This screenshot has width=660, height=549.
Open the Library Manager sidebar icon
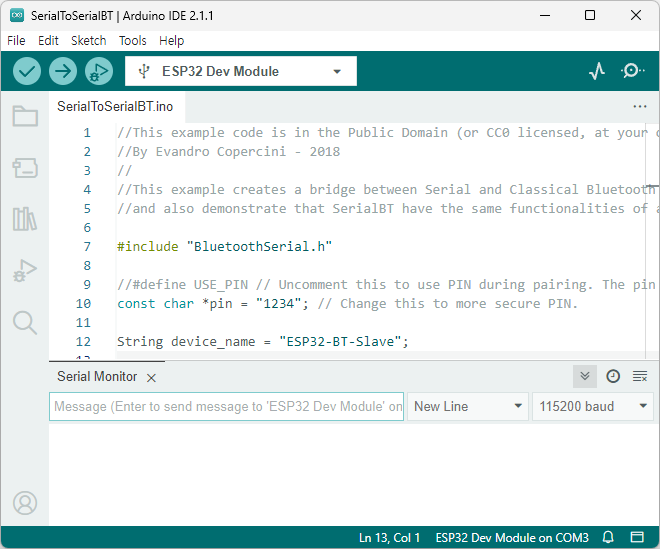click(x=25, y=219)
